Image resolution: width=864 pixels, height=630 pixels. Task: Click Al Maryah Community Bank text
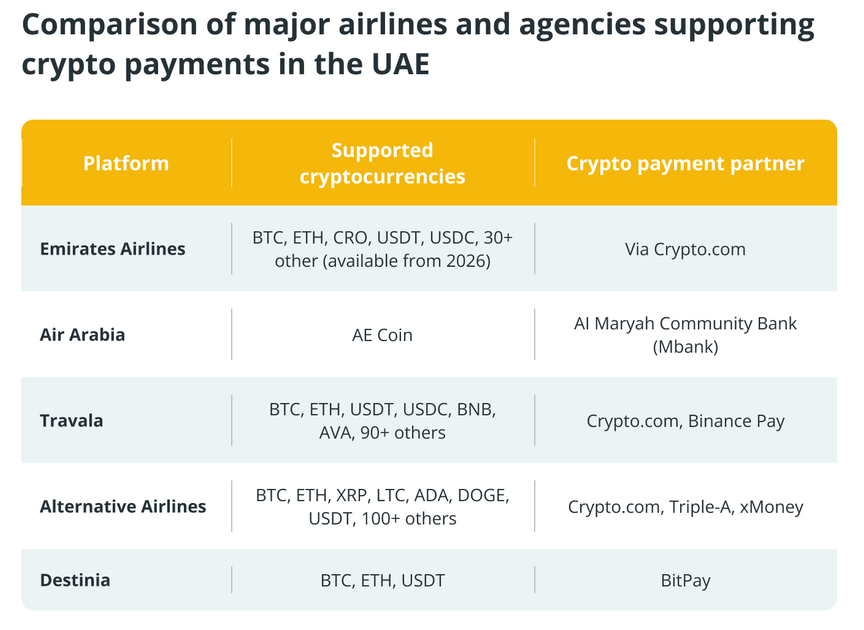(685, 323)
